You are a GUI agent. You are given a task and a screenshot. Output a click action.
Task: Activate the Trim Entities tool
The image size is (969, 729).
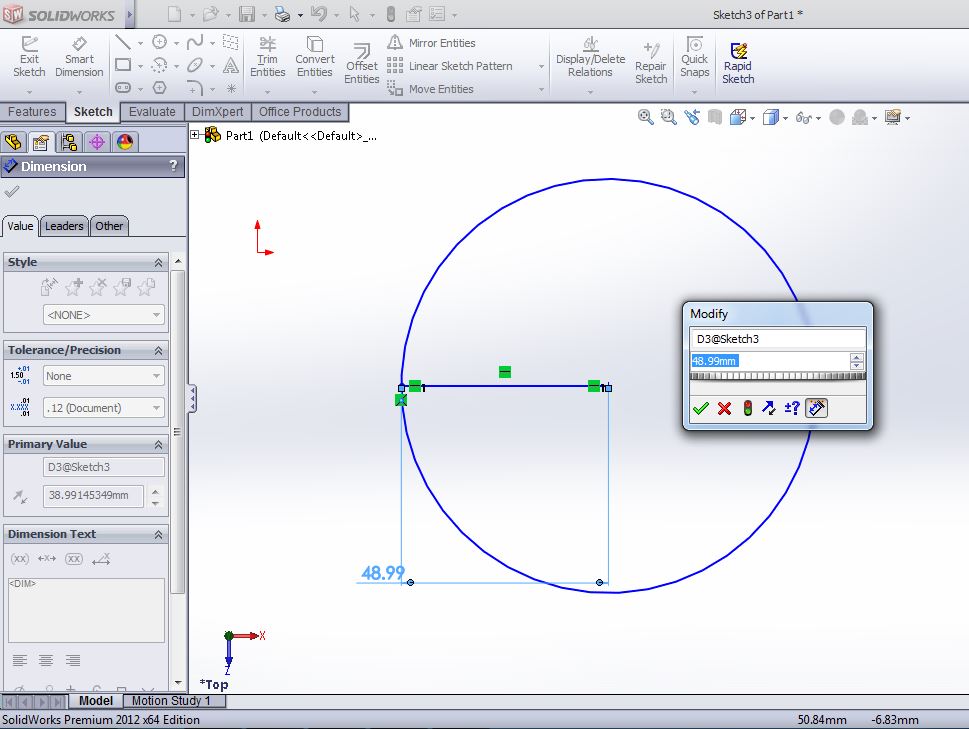pyautogui.click(x=267, y=58)
